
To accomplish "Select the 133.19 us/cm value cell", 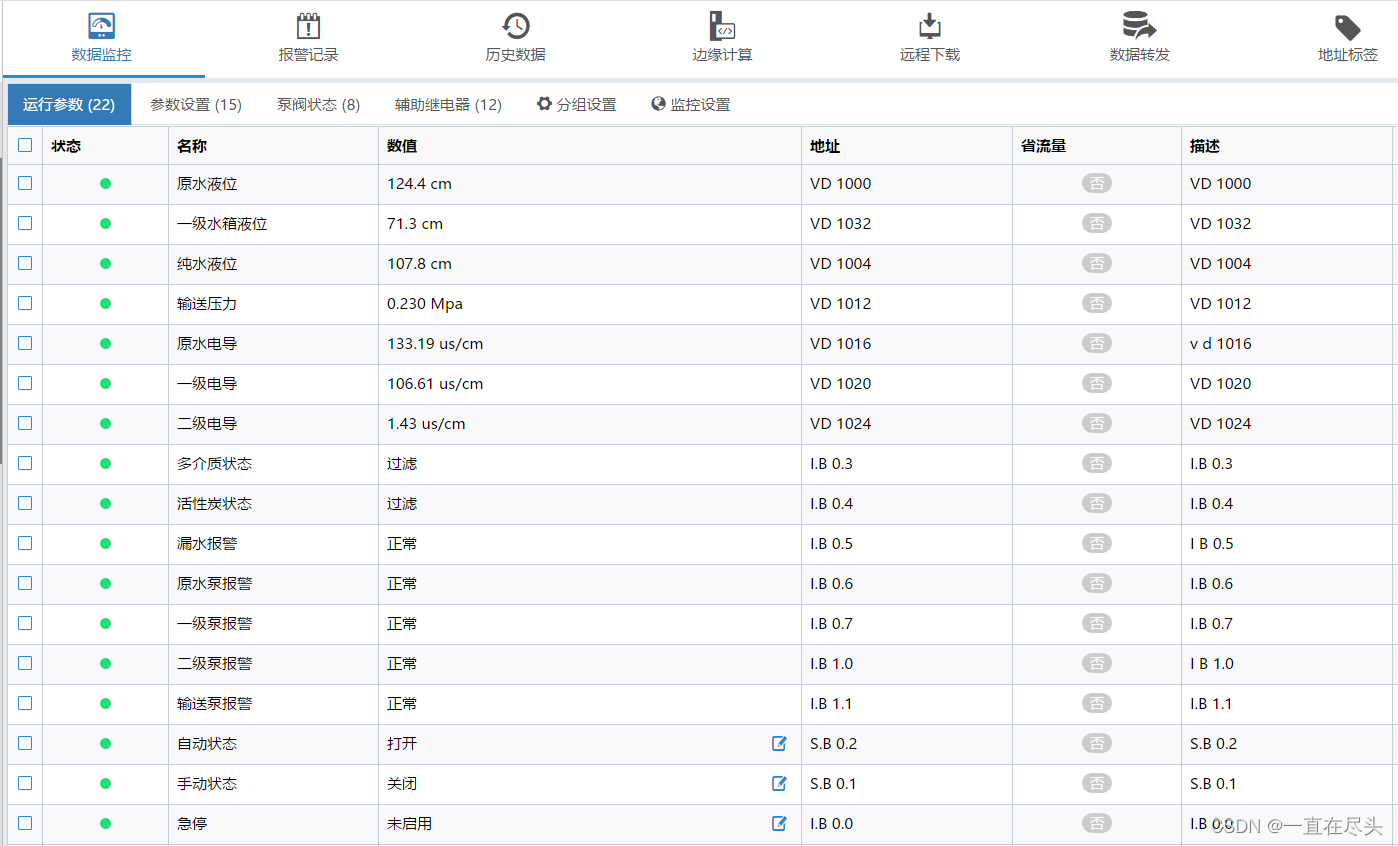I will [590, 344].
